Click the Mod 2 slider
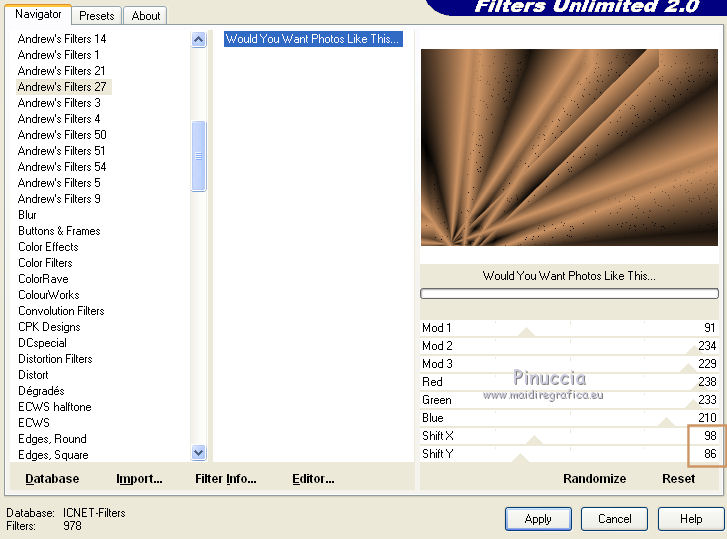Viewport: 727px width, 539px height. (x=569, y=346)
